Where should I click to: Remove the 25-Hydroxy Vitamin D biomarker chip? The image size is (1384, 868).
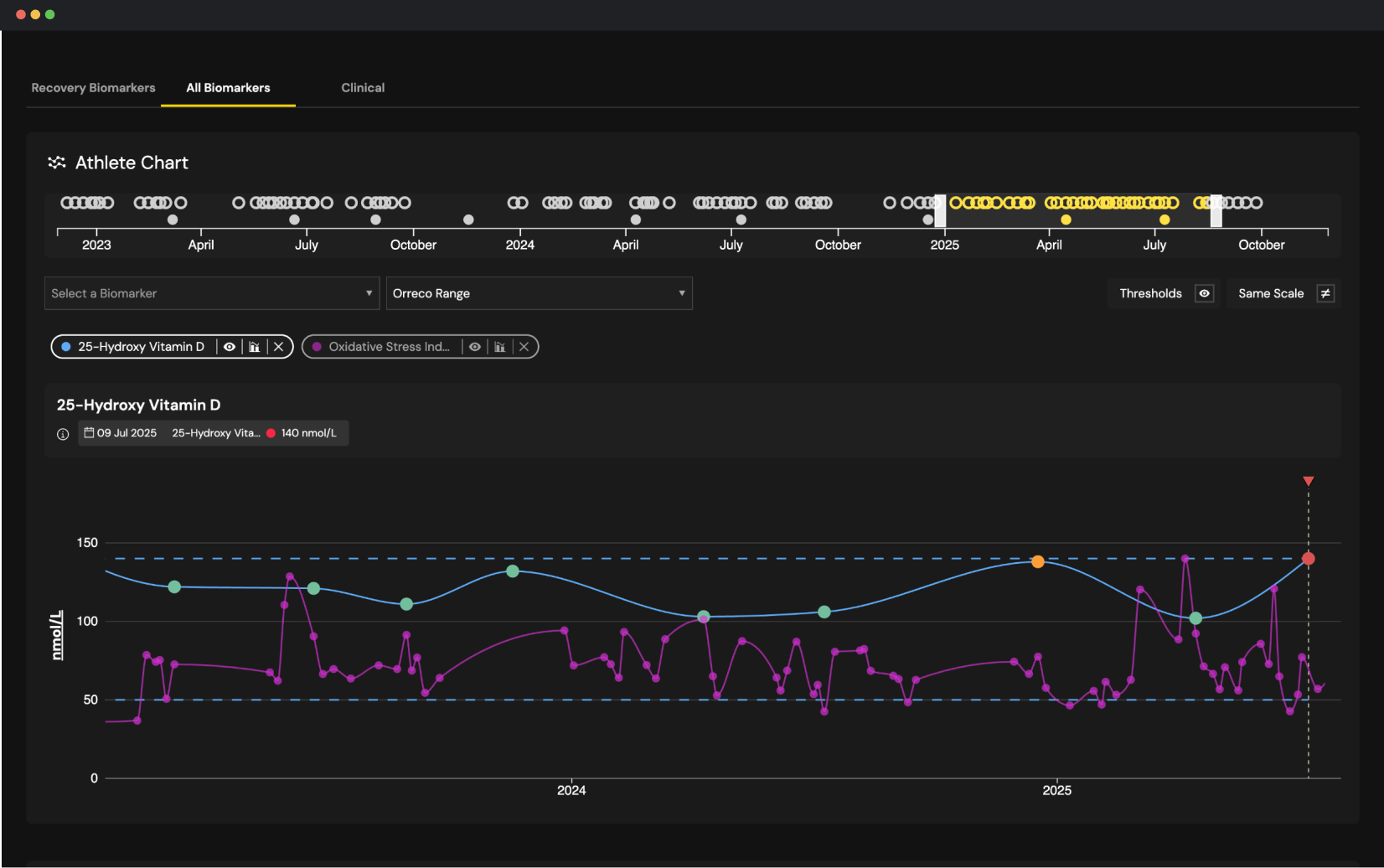pyautogui.click(x=279, y=346)
